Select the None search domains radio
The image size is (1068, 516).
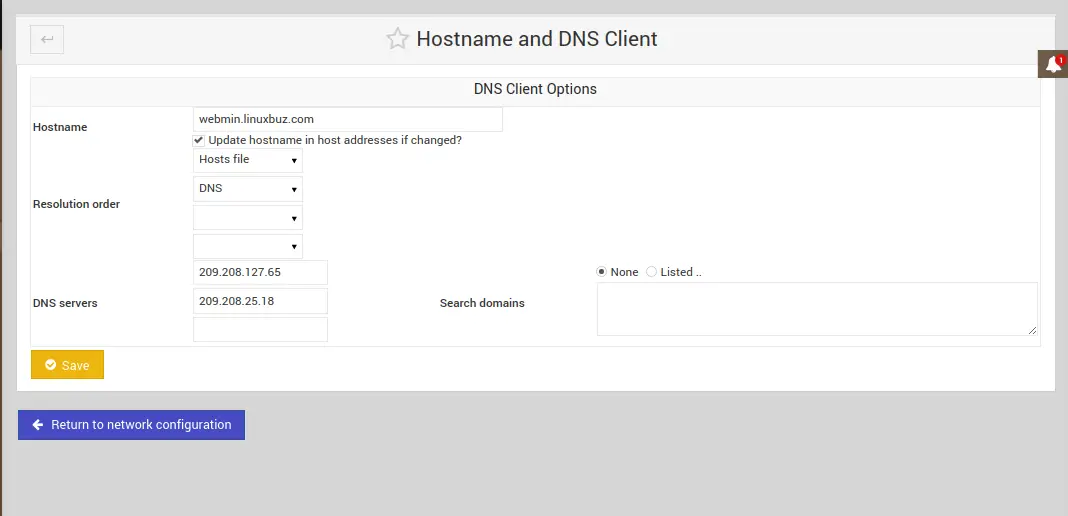pos(601,272)
